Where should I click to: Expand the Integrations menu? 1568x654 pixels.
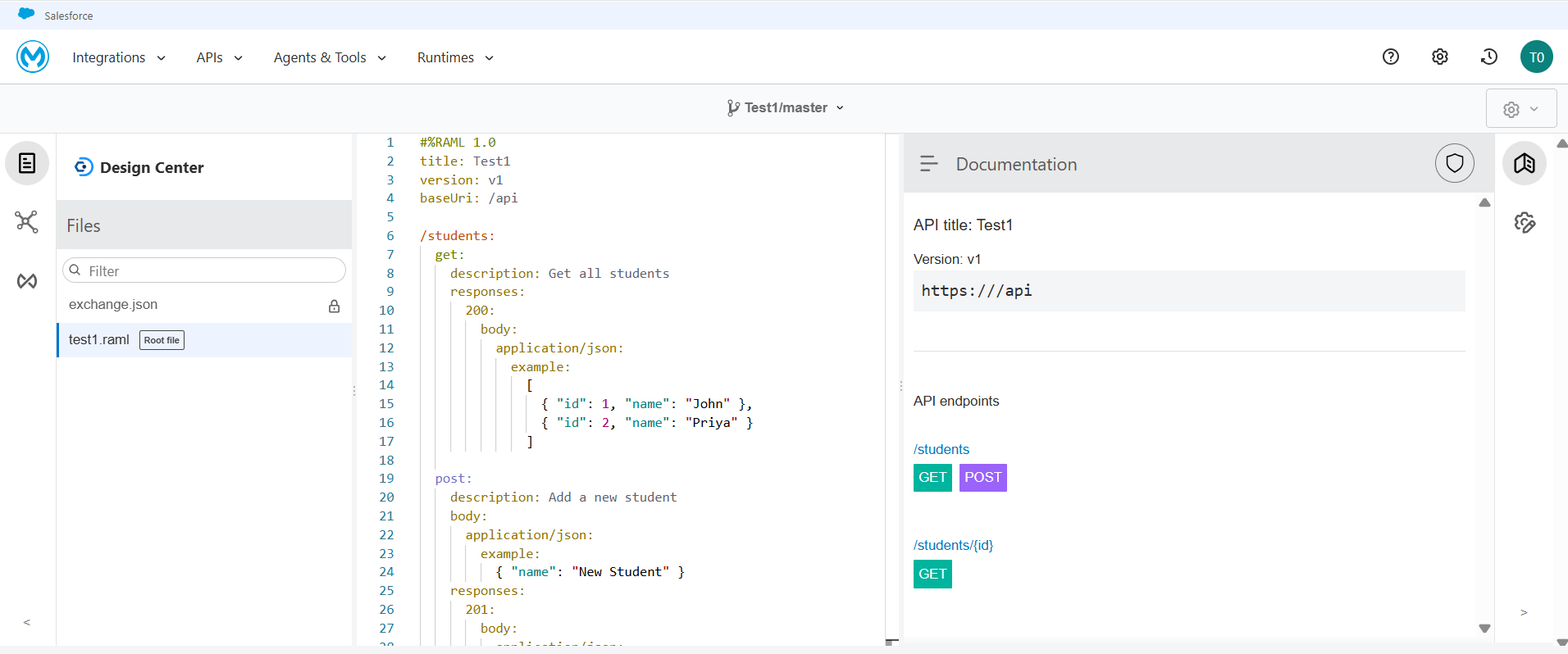(119, 57)
